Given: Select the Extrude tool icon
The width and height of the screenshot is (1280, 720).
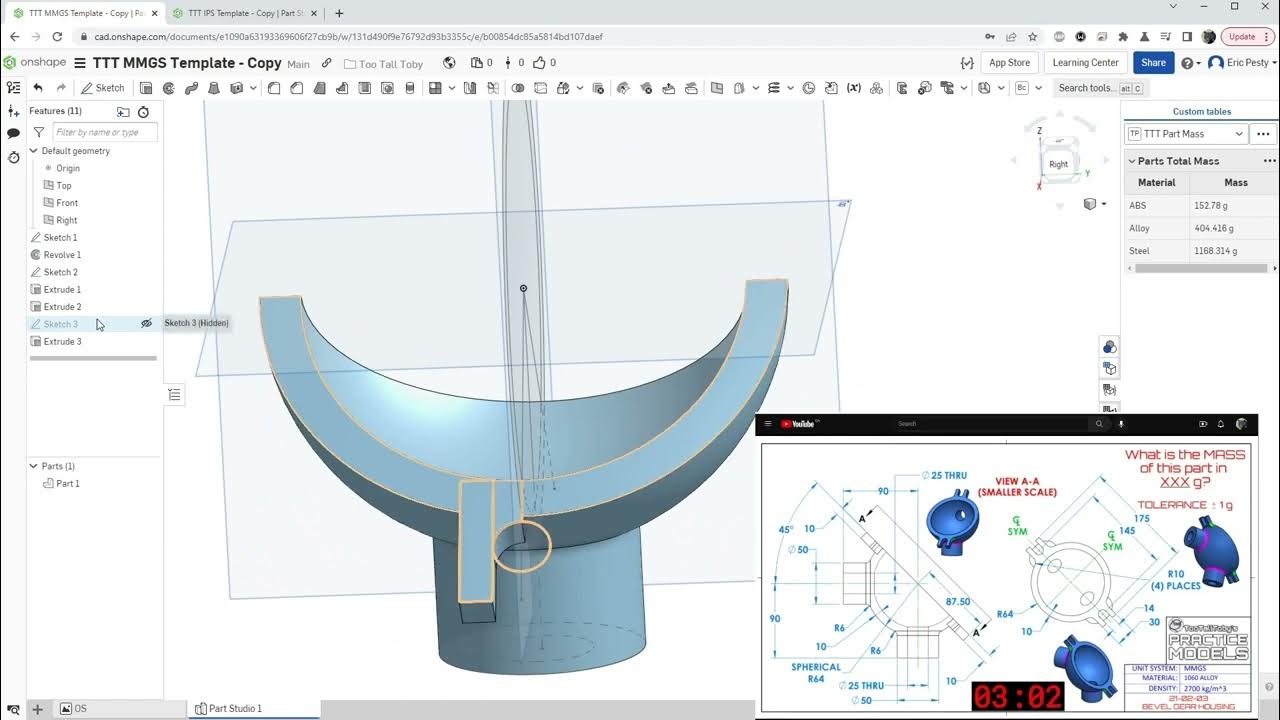Looking at the screenshot, I should (x=146, y=88).
